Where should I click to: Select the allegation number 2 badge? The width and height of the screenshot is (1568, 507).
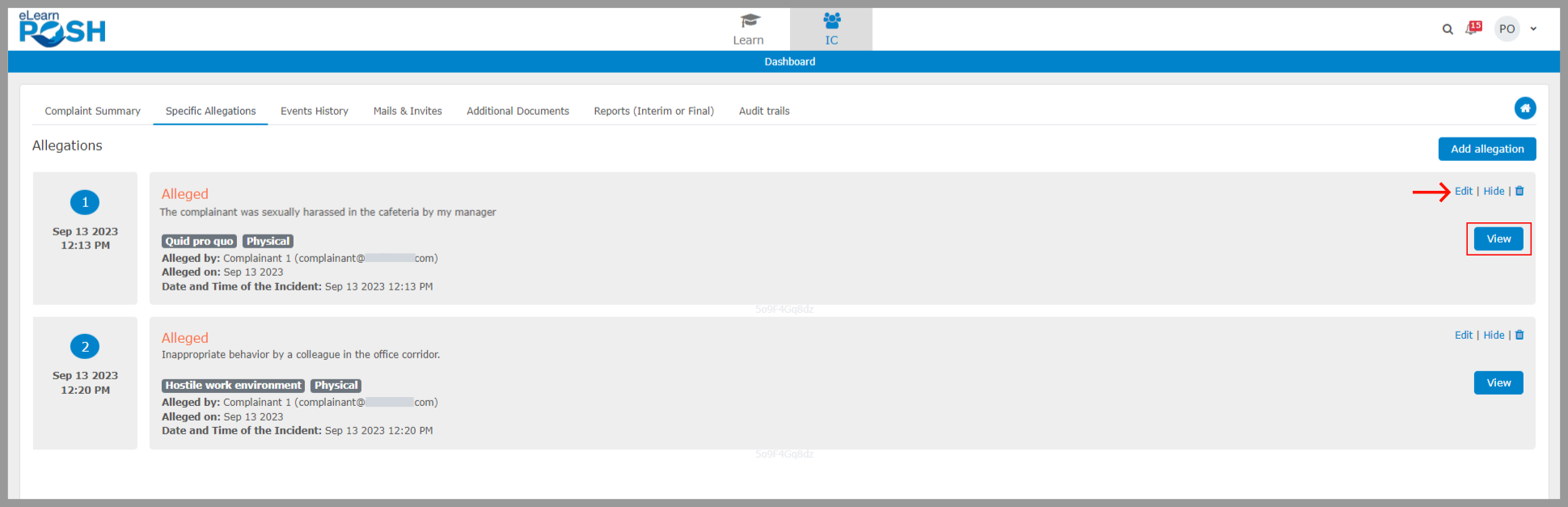pyautogui.click(x=85, y=347)
